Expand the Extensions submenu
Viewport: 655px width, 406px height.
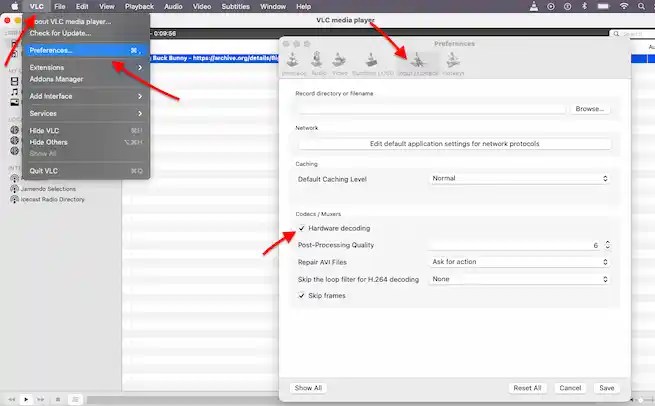point(86,67)
